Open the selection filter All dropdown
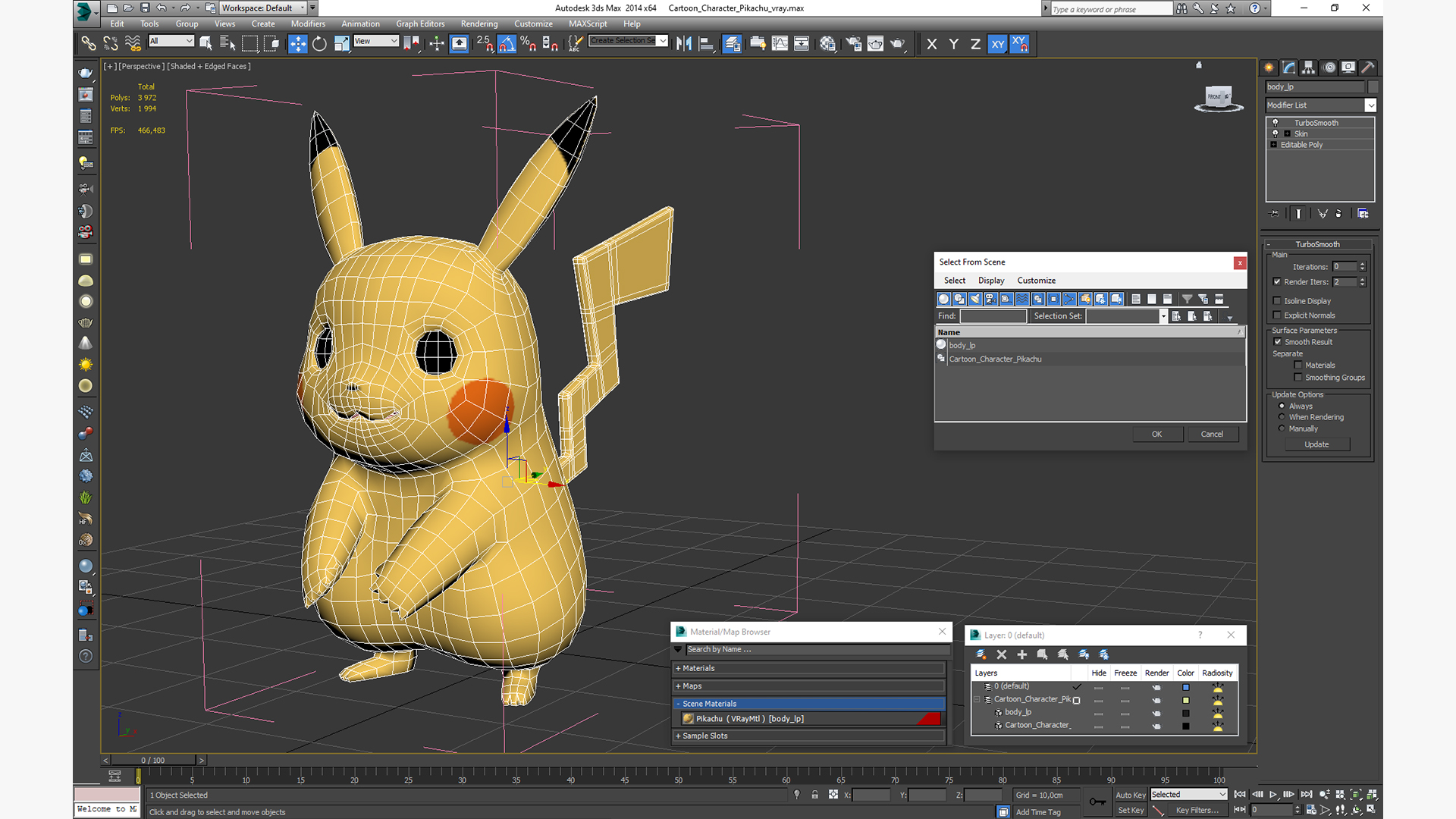Viewport: 1456px width, 819px height. [x=171, y=41]
